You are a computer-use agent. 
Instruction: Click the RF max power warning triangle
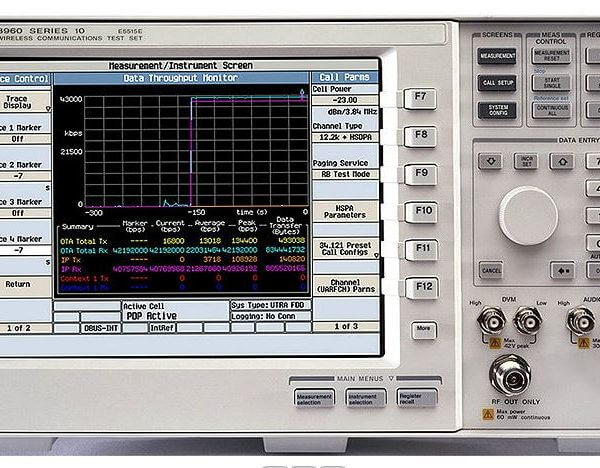(x=488, y=414)
